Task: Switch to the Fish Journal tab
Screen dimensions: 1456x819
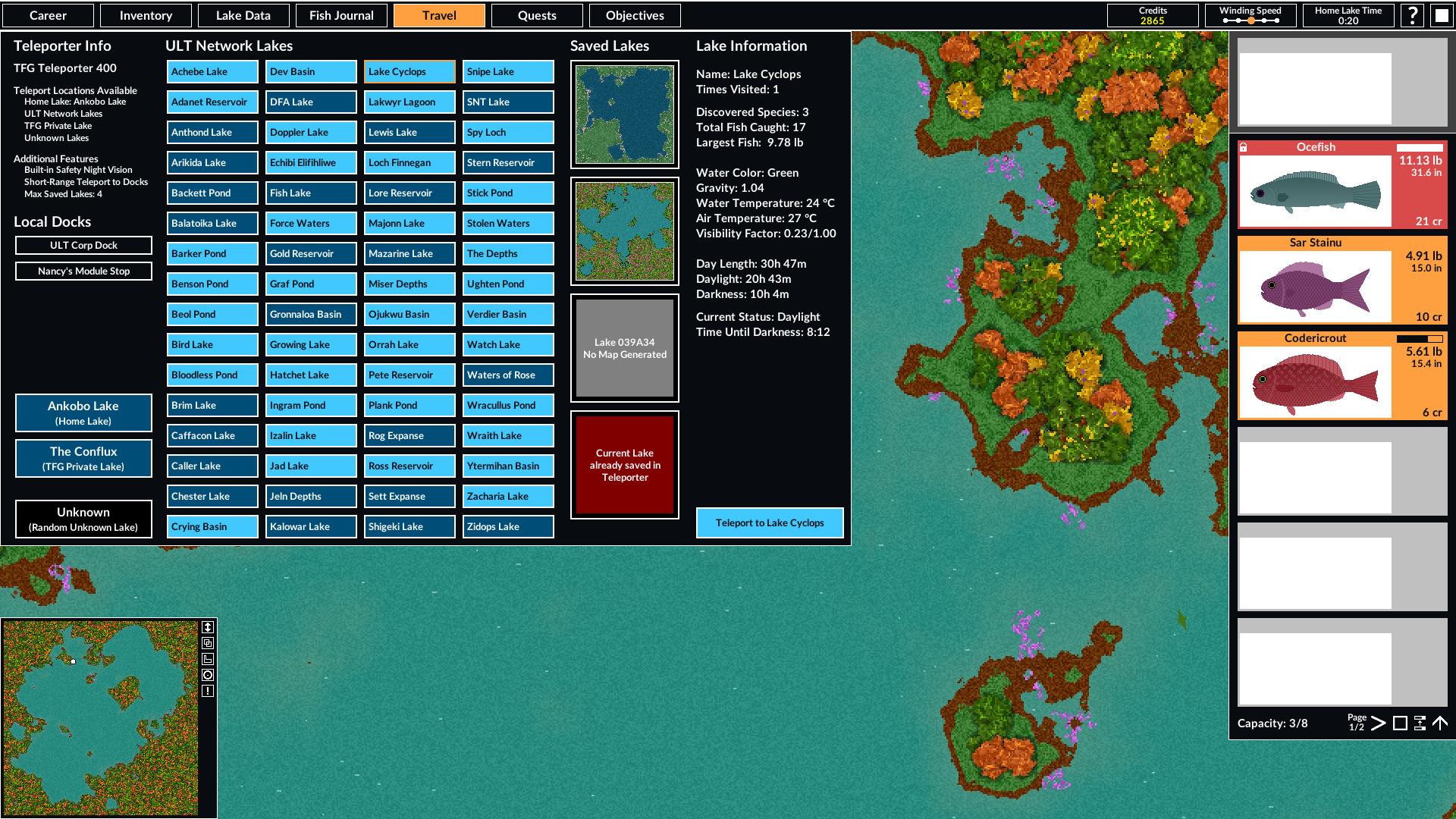Action: (x=341, y=15)
